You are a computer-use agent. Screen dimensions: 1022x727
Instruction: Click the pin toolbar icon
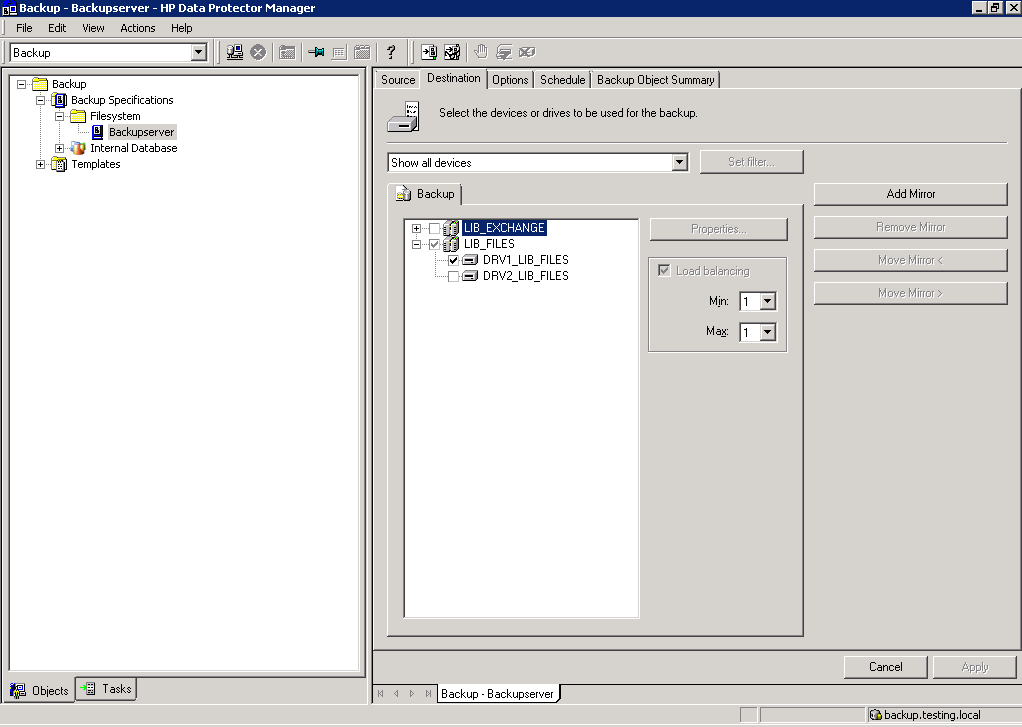[x=316, y=52]
